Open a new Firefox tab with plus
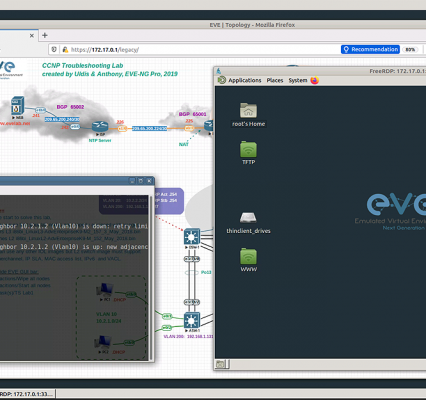 coord(45,35)
